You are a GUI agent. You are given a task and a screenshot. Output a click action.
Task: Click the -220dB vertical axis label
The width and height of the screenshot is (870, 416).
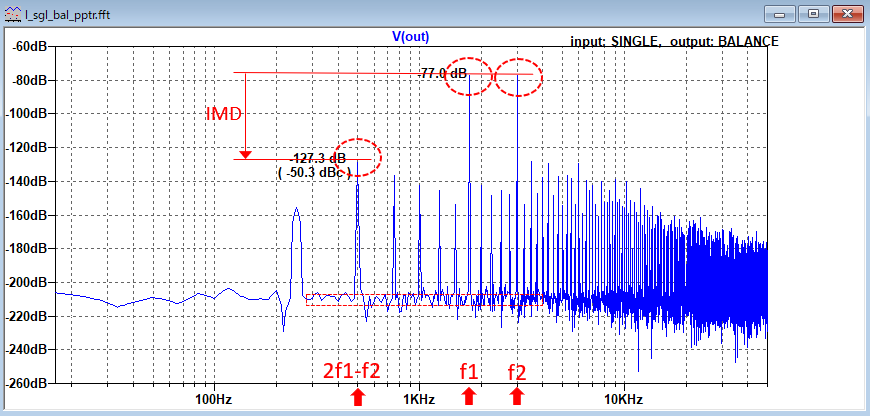(26, 316)
